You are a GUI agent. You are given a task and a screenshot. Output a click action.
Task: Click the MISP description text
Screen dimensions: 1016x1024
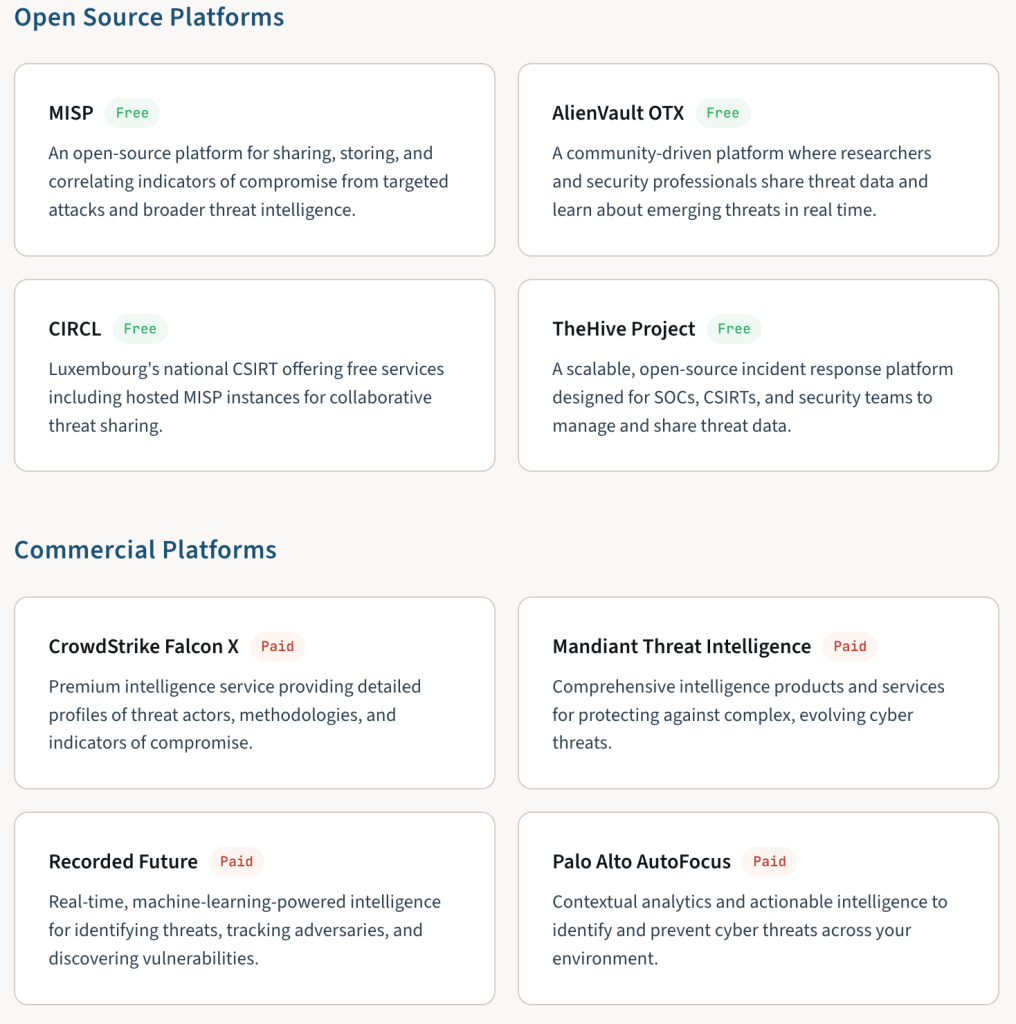[x=248, y=182]
